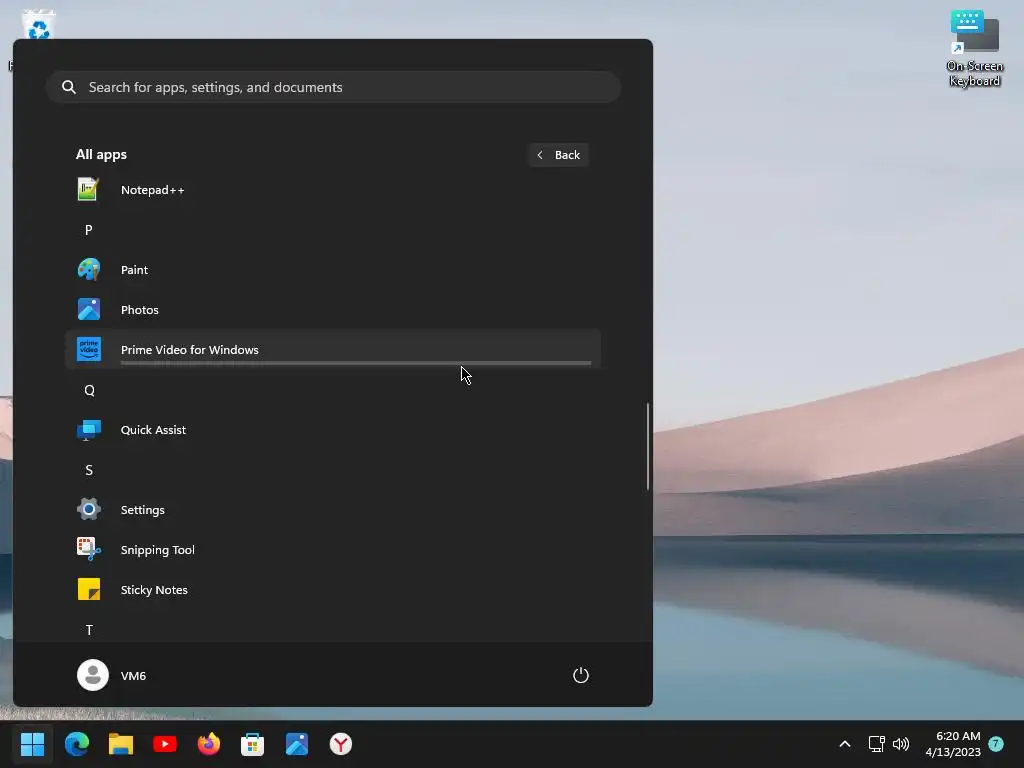Screen dimensions: 1024x768
Task: Open Notepad++ from the app list
Action: (332, 190)
